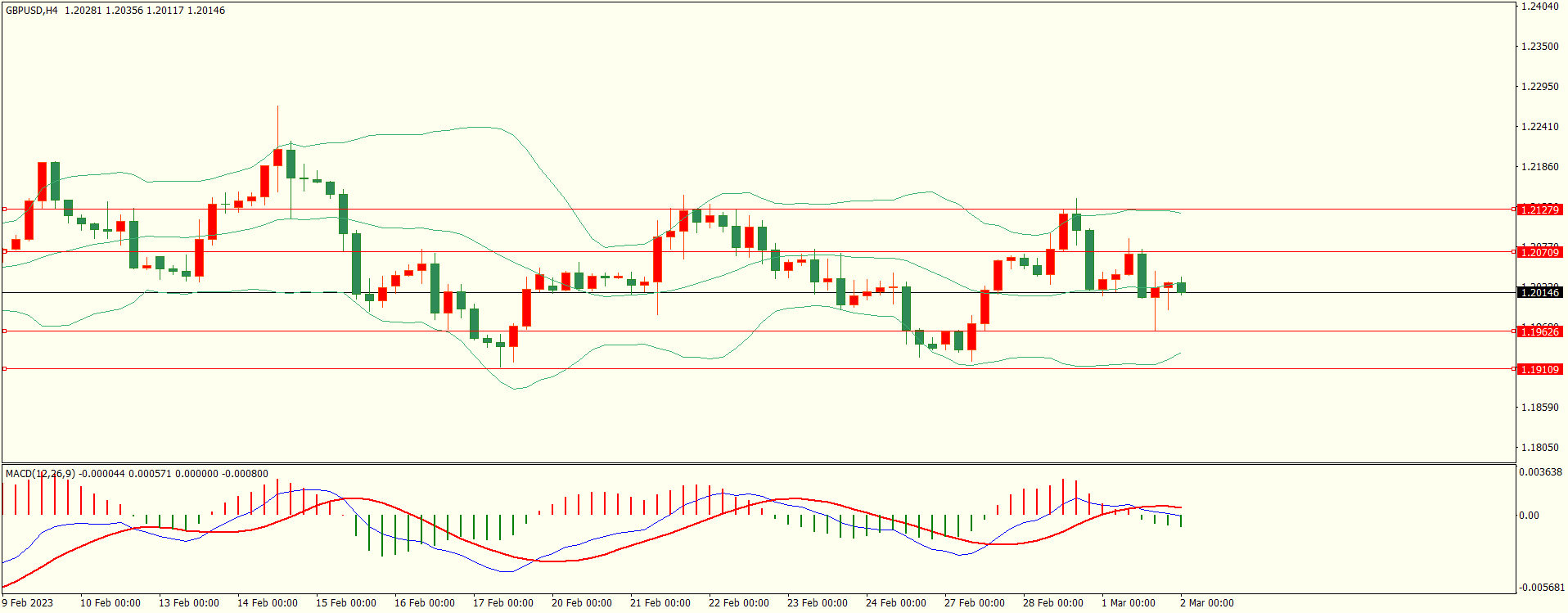This screenshot has height=613, width=1568.
Task: Click the 1.24040 price axis value
Action: point(1539,7)
